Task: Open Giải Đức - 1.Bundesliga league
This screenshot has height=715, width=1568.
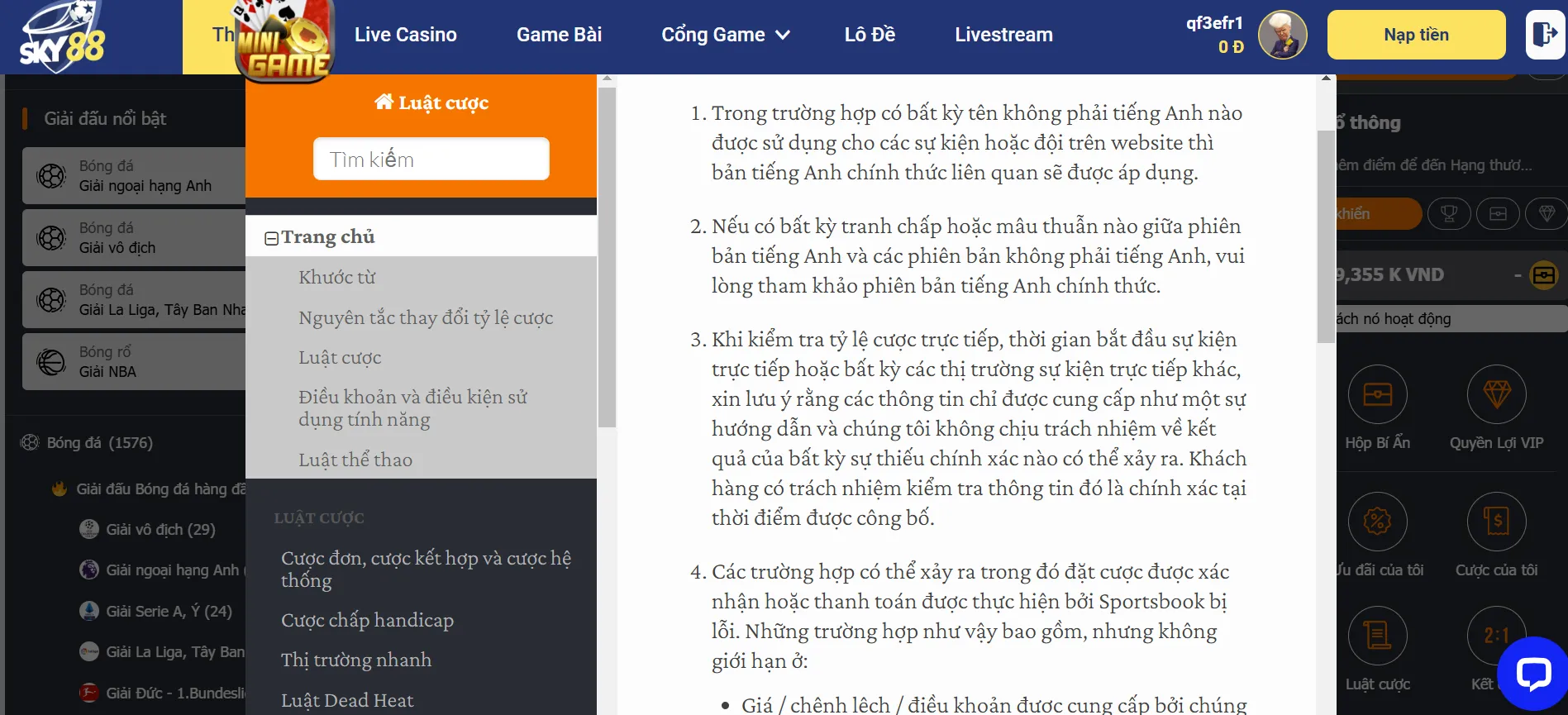Action: (175, 693)
